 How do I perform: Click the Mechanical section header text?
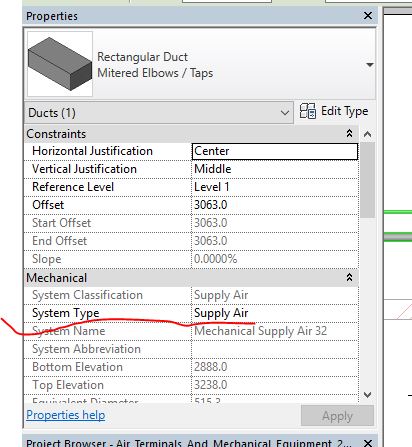(x=56, y=278)
